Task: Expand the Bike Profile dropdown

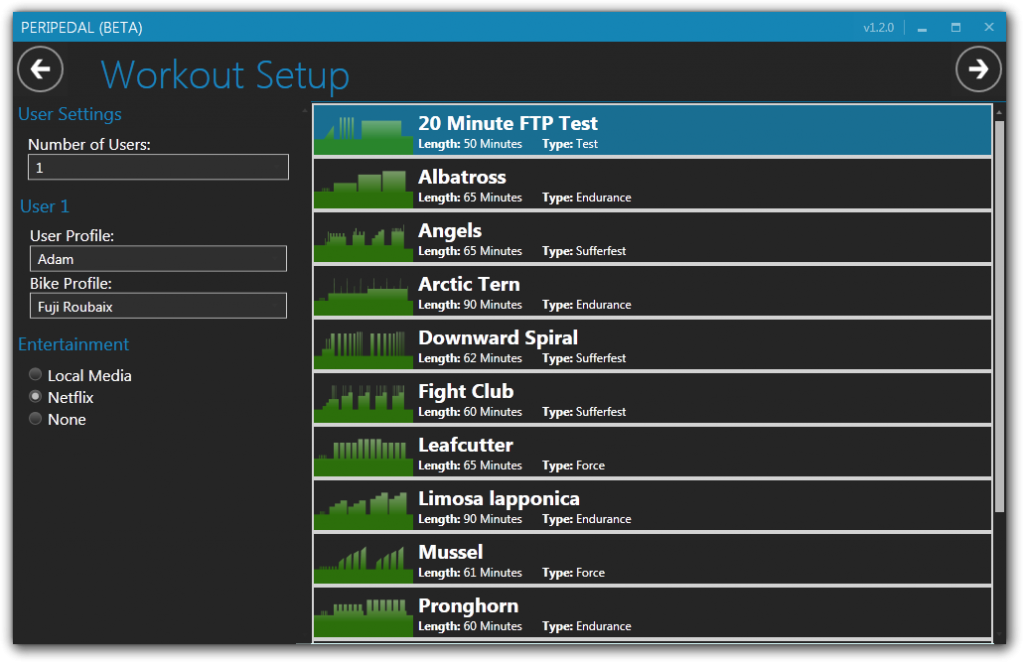Action: pyautogui.click(x=158, y=306)
